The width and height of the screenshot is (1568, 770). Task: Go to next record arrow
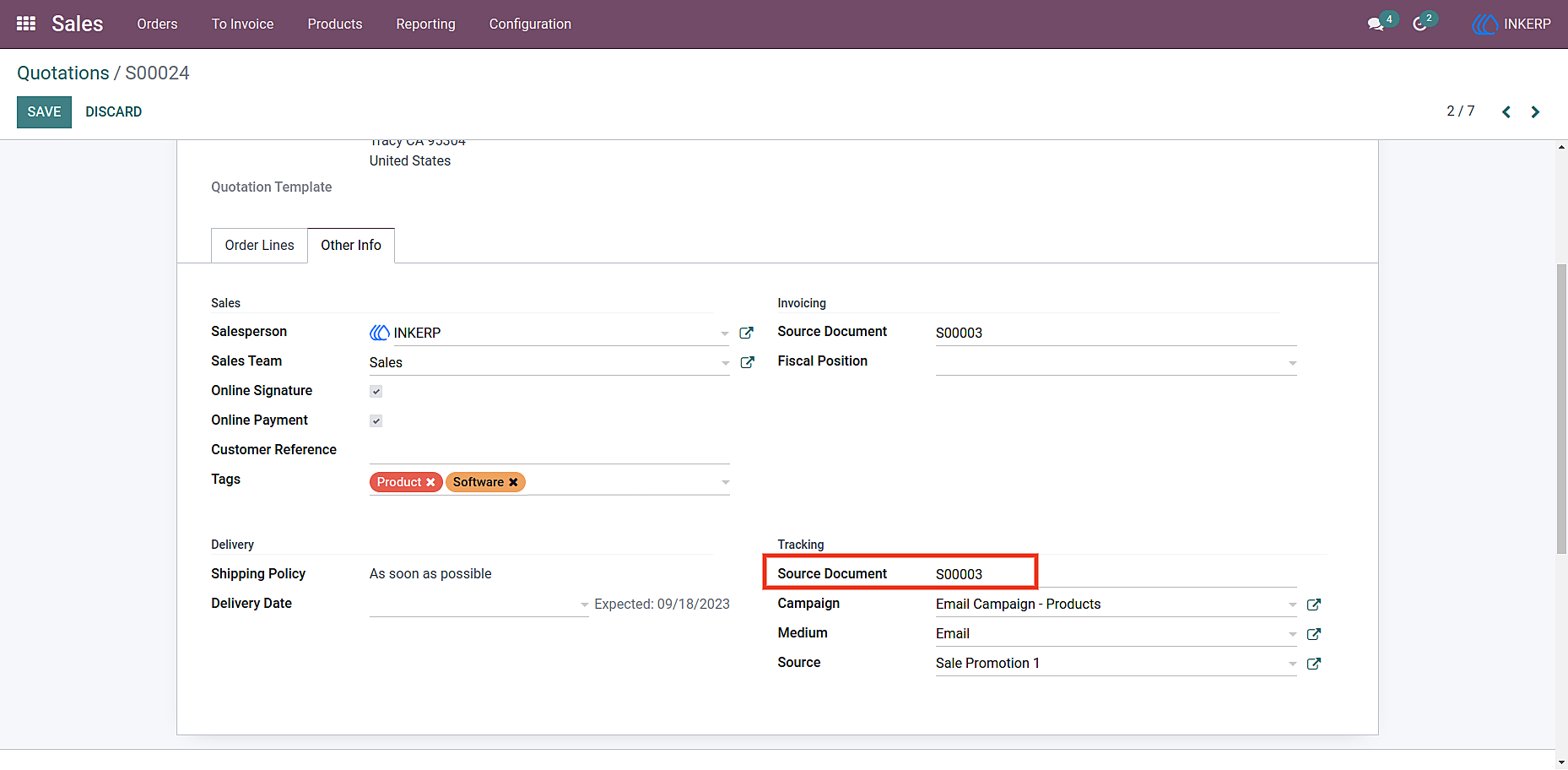click(x=1535, y=111)
